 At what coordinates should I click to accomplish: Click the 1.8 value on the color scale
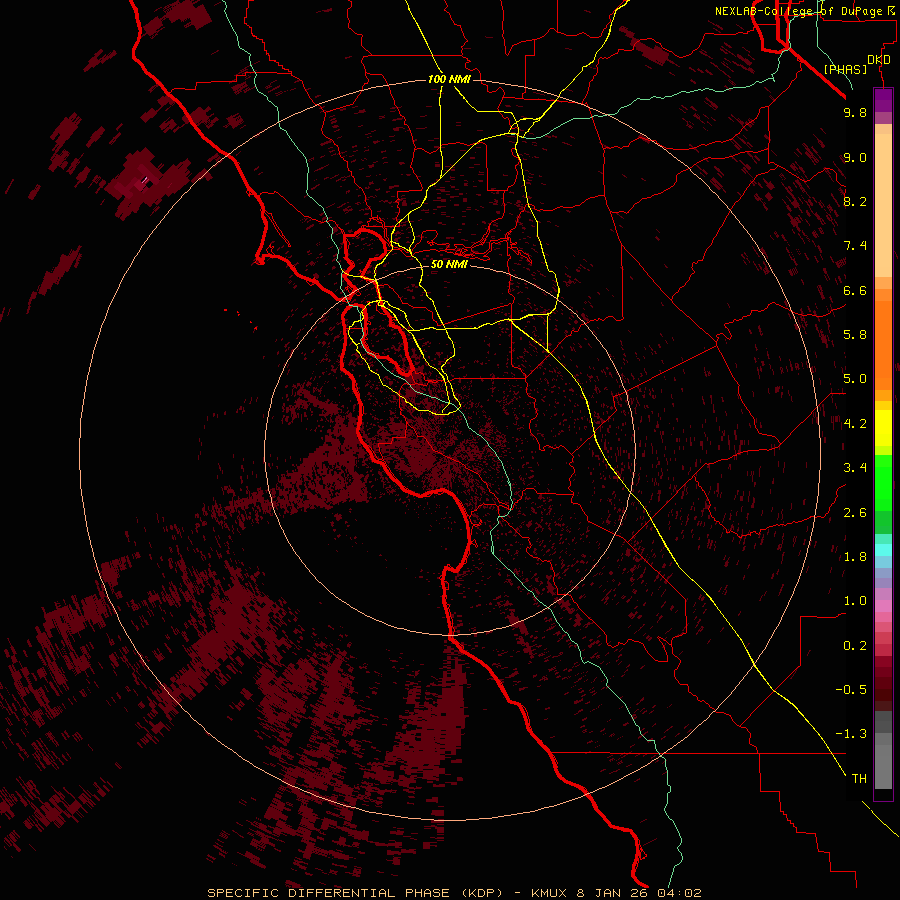coord(855,557)
